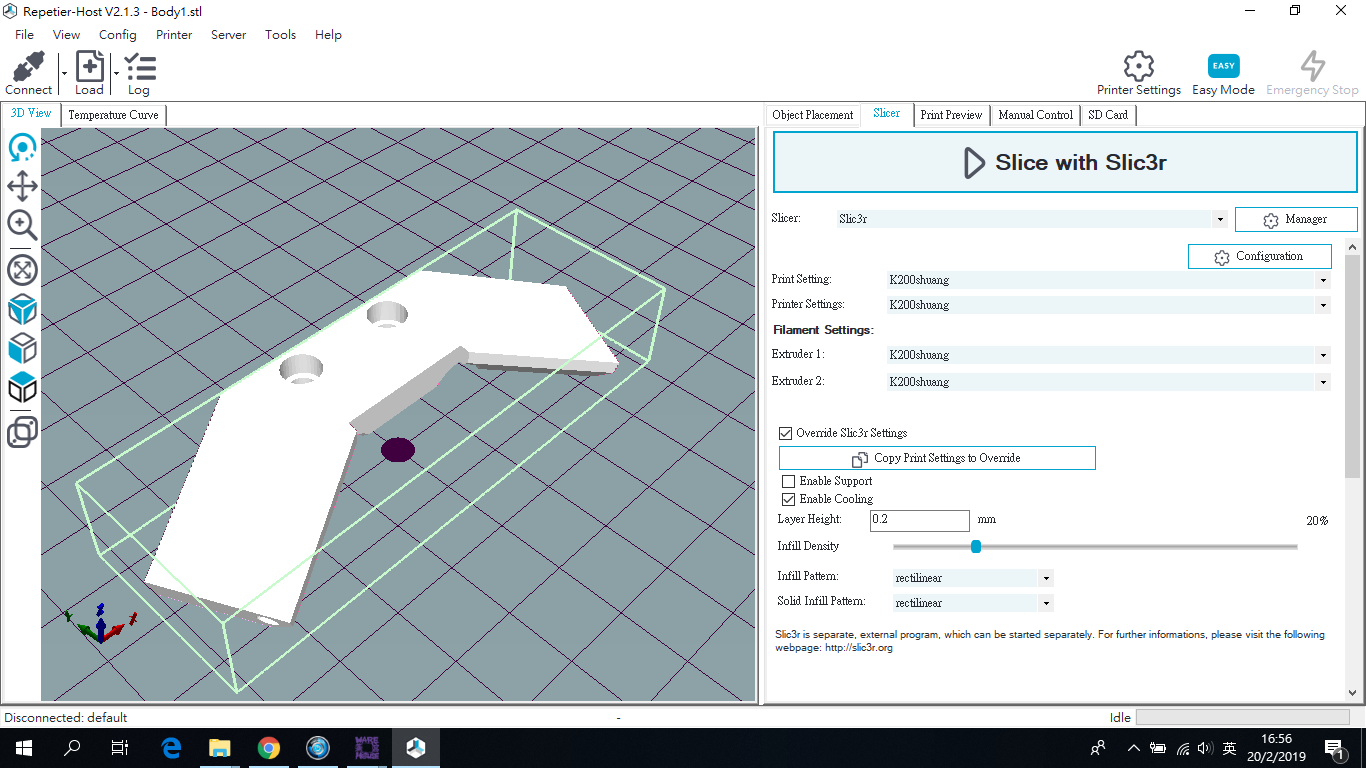Click the Layer Height input field
Image resolution: width=1366 pixels, height=768 pixels.
(919, 520)
